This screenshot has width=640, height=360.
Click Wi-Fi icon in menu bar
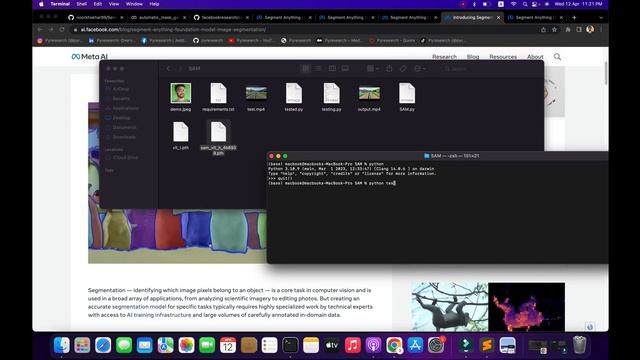click(x=513, y=4)
